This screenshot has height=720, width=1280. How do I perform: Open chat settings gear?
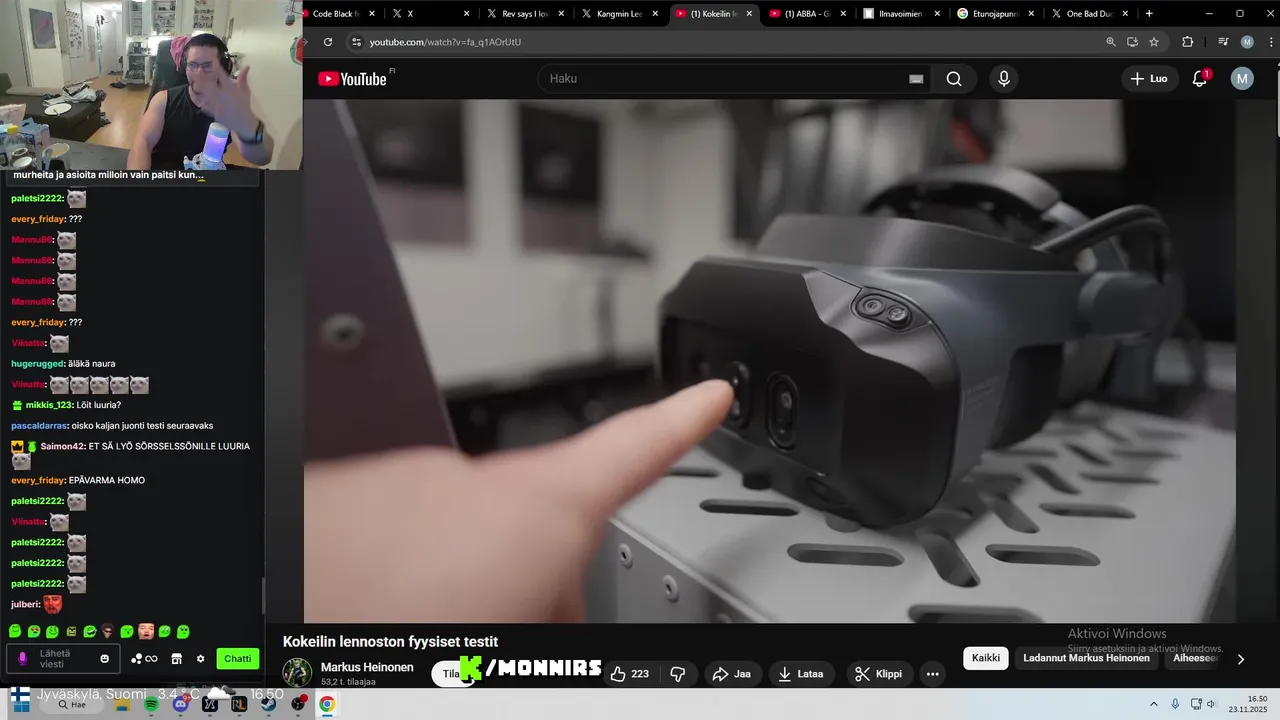(x=200, y=659)
